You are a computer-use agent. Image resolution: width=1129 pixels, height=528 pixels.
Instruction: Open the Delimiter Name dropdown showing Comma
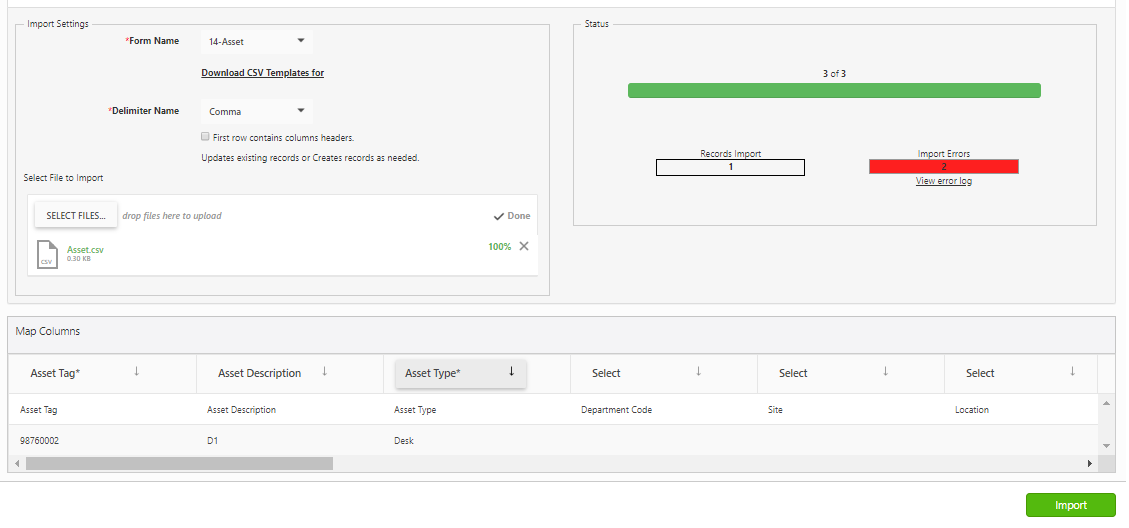(256, 111)
